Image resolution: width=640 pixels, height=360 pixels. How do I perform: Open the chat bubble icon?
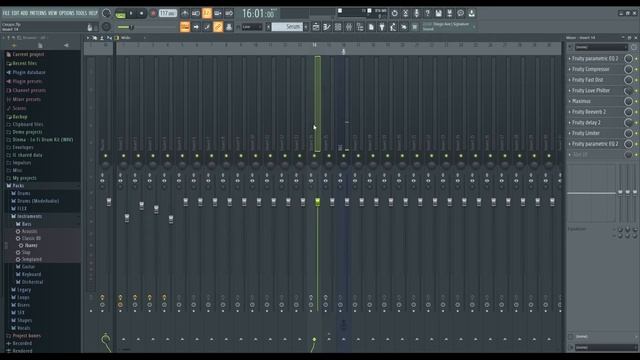[x=460, y=13]
